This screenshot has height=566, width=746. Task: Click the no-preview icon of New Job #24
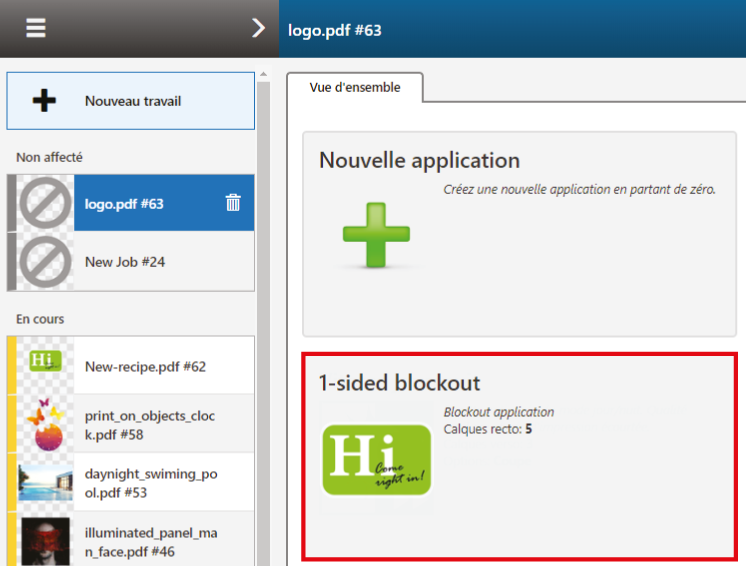pyautogui.click(x=45, y=262)
